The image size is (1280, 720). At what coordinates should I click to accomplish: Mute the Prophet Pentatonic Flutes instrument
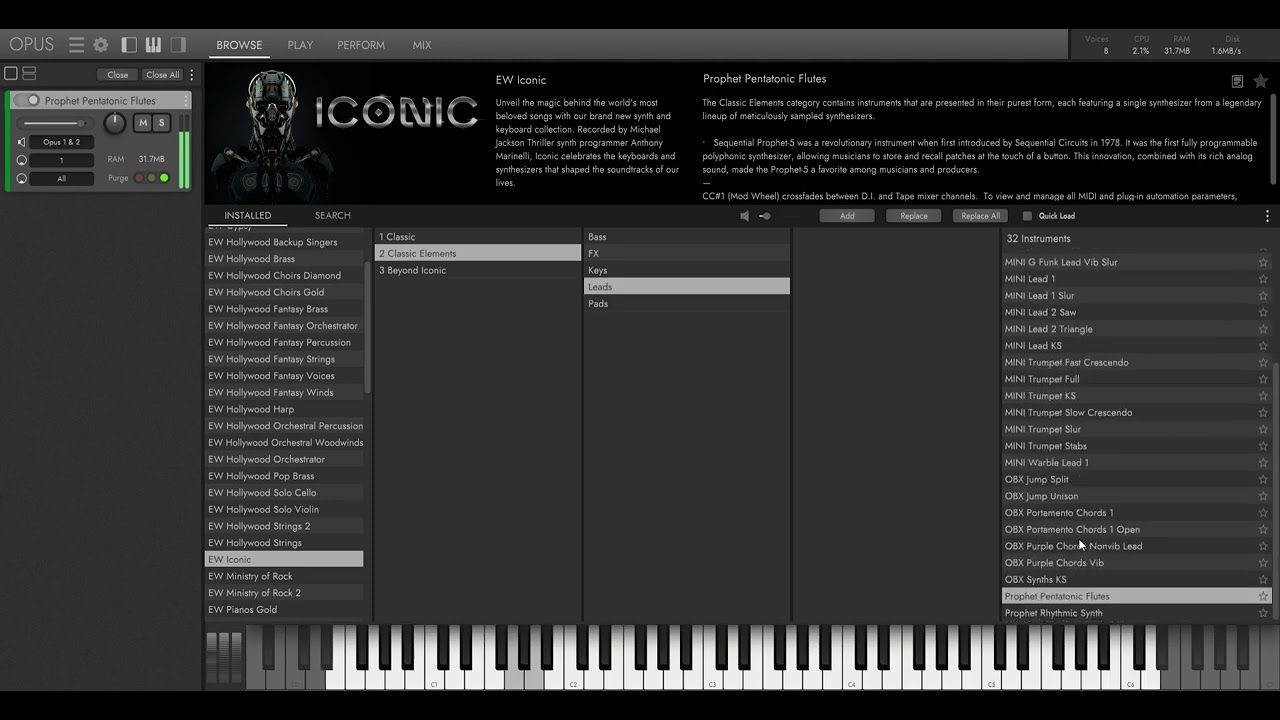click(x=142, y=123)
